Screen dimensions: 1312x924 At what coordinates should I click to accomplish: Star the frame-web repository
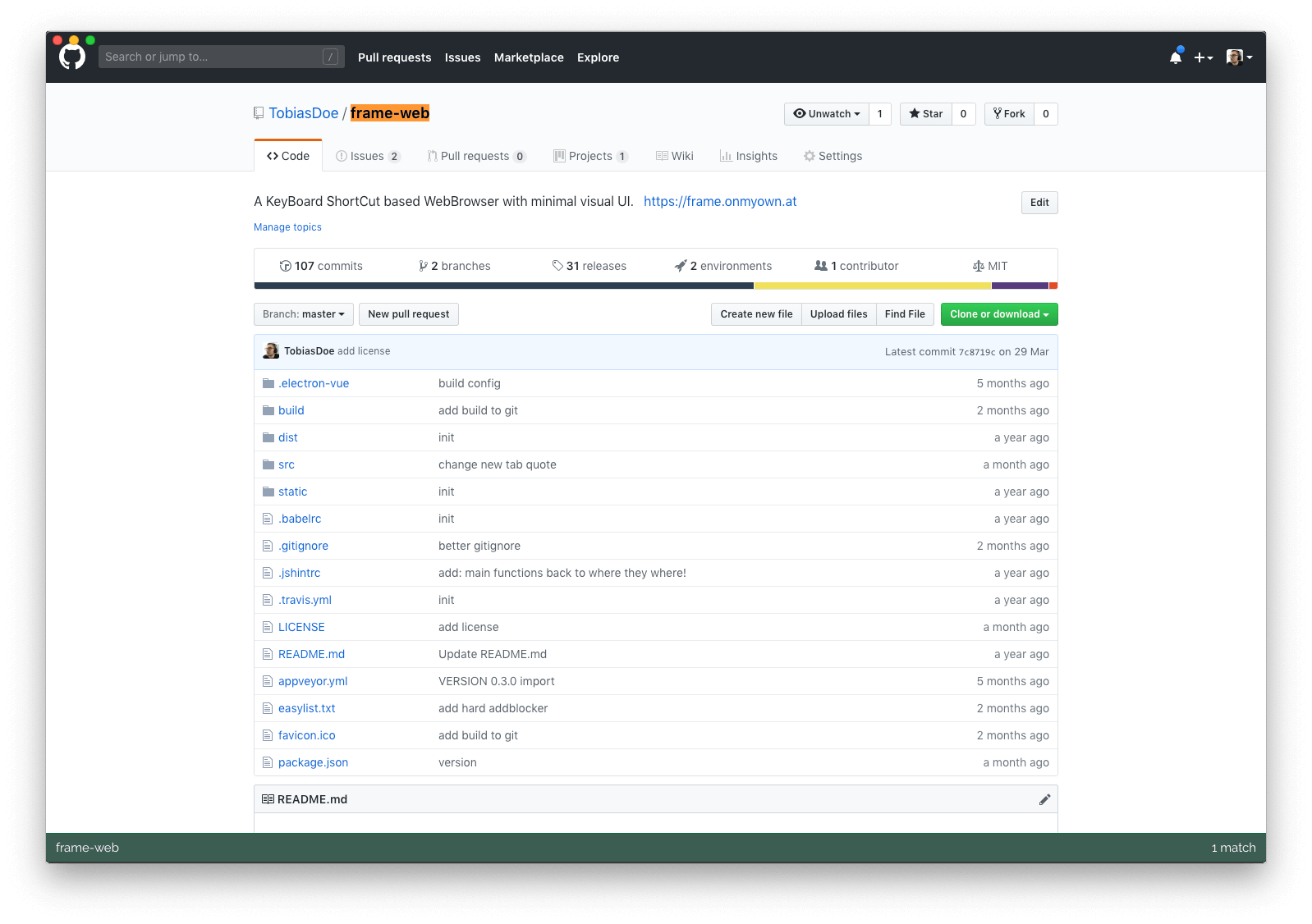coord(926,114)
